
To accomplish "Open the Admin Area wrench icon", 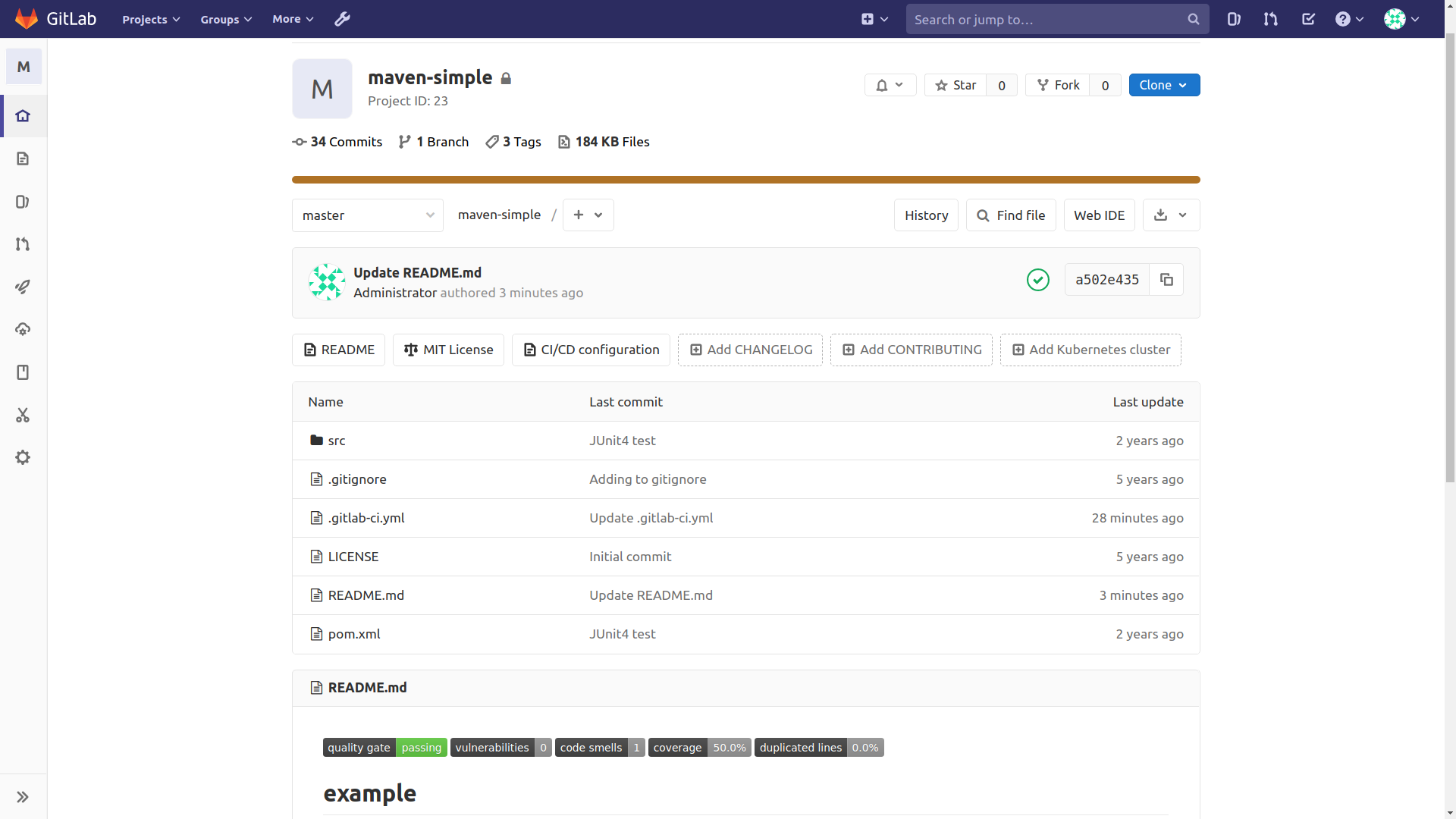I will click(342, 19).
